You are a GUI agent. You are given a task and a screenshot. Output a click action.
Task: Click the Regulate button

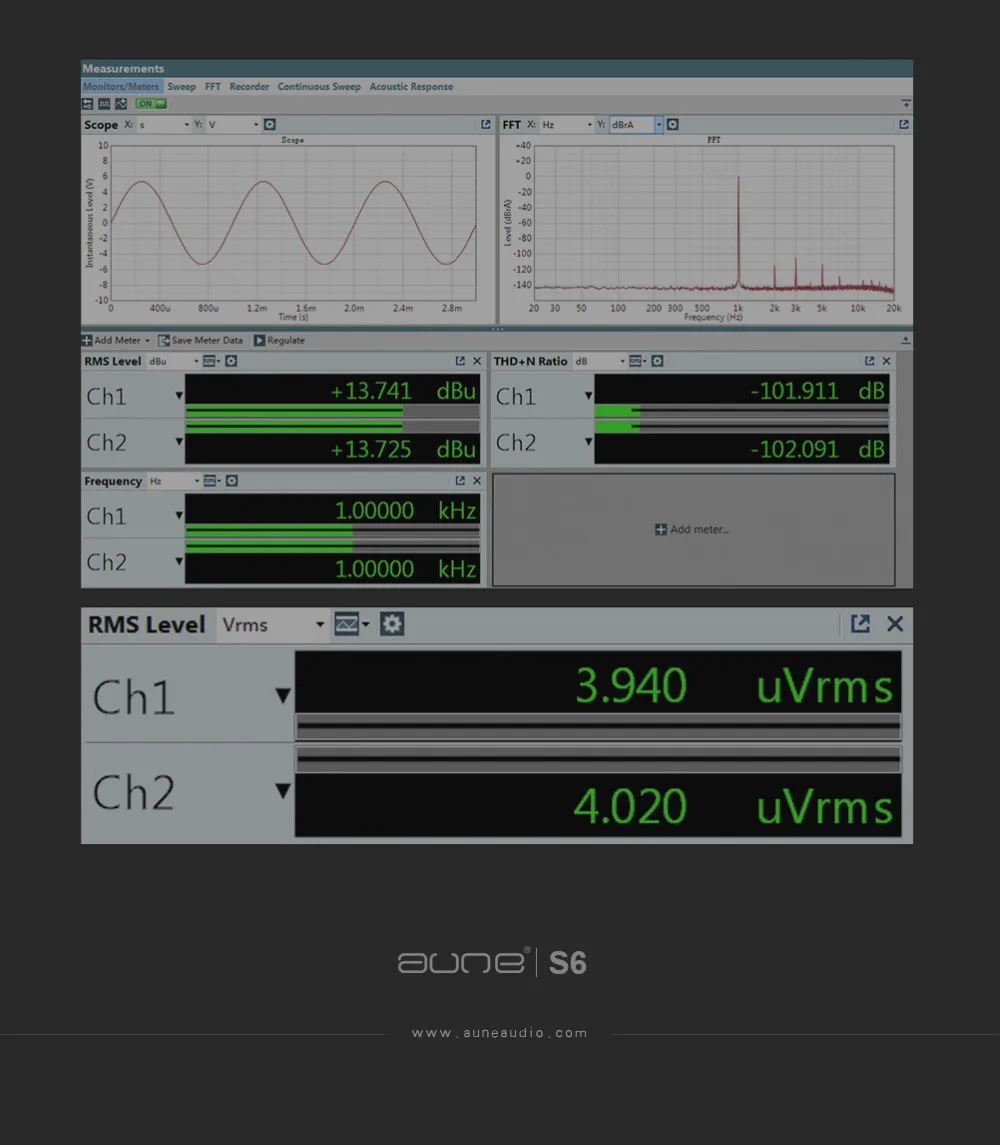click(x=280, y=340)
